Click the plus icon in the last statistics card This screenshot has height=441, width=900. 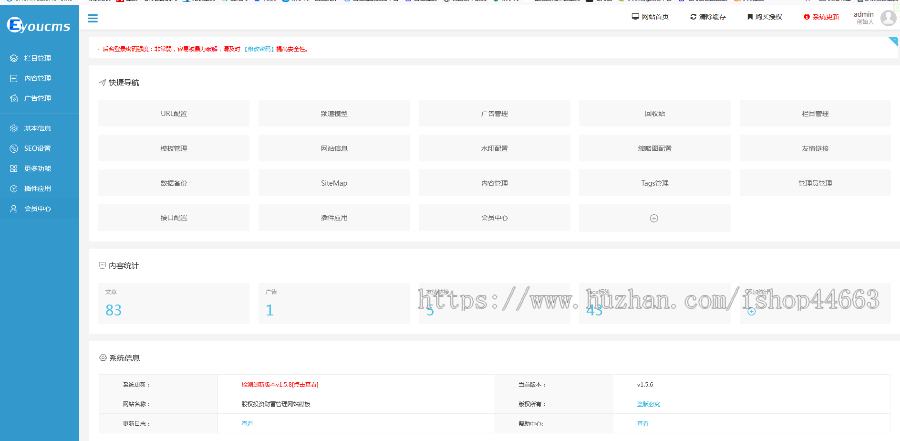click(x=752, y=311)
